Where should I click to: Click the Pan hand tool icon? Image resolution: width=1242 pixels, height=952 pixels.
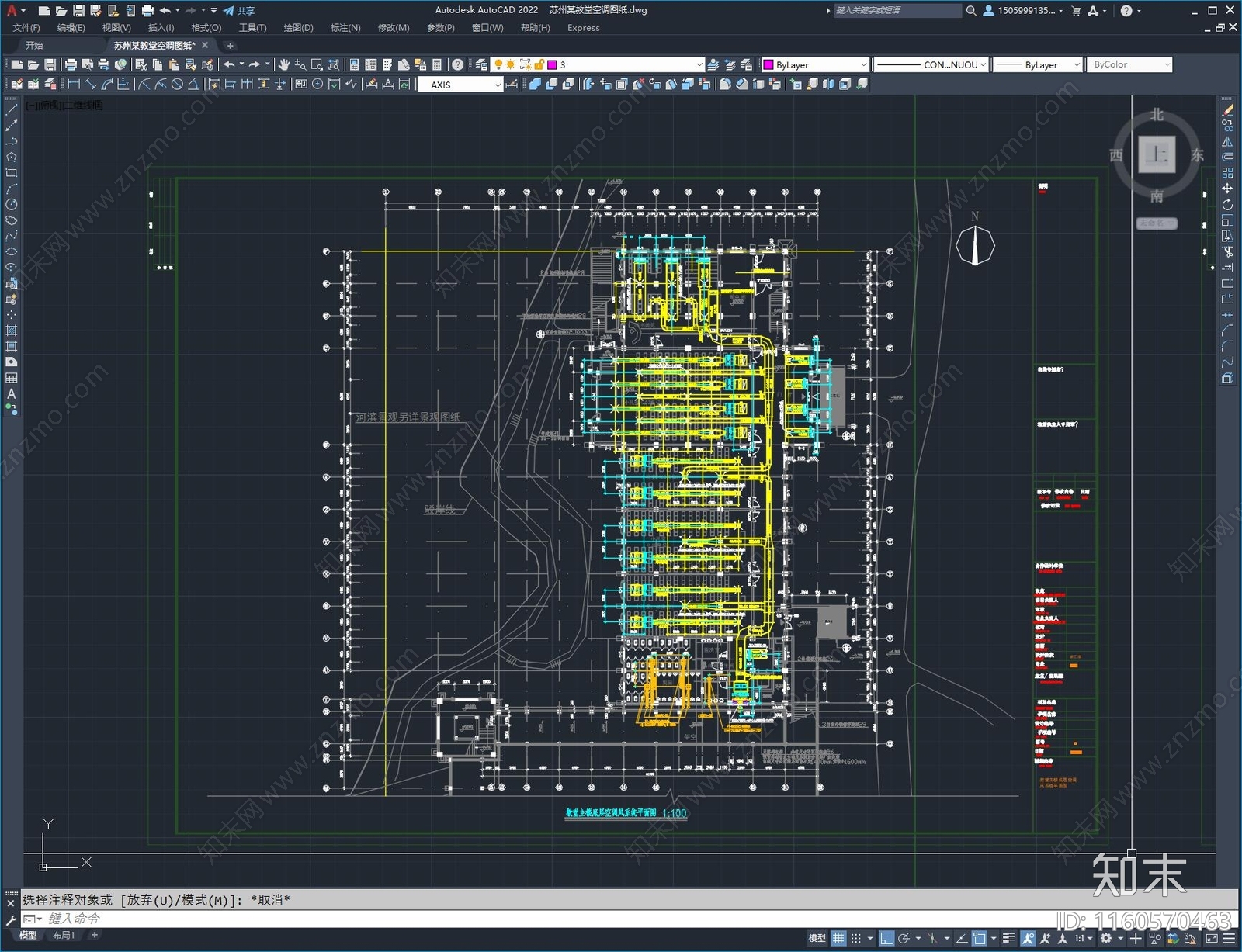coord(284,65)
